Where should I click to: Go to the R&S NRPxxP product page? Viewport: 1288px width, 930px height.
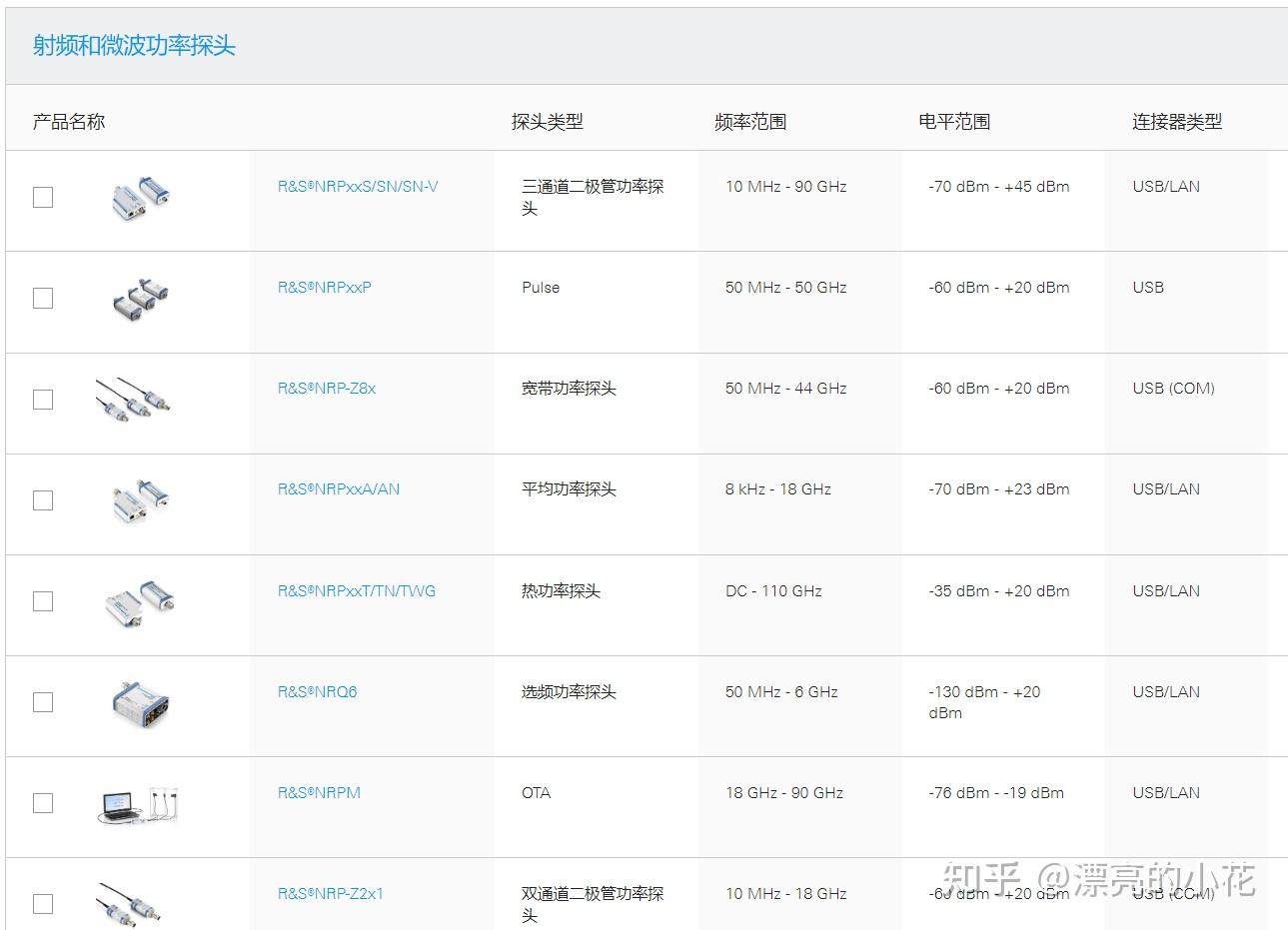click(325, 288)
